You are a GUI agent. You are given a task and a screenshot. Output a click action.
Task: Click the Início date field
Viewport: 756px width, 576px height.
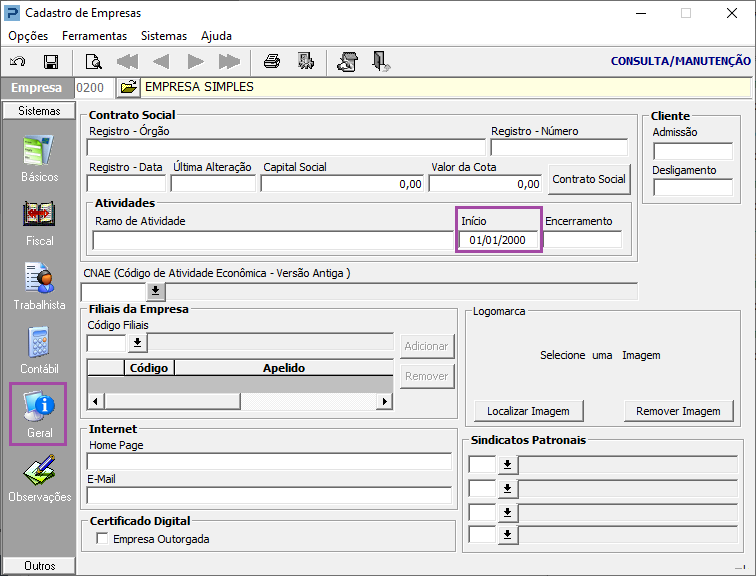pos(498,240)
